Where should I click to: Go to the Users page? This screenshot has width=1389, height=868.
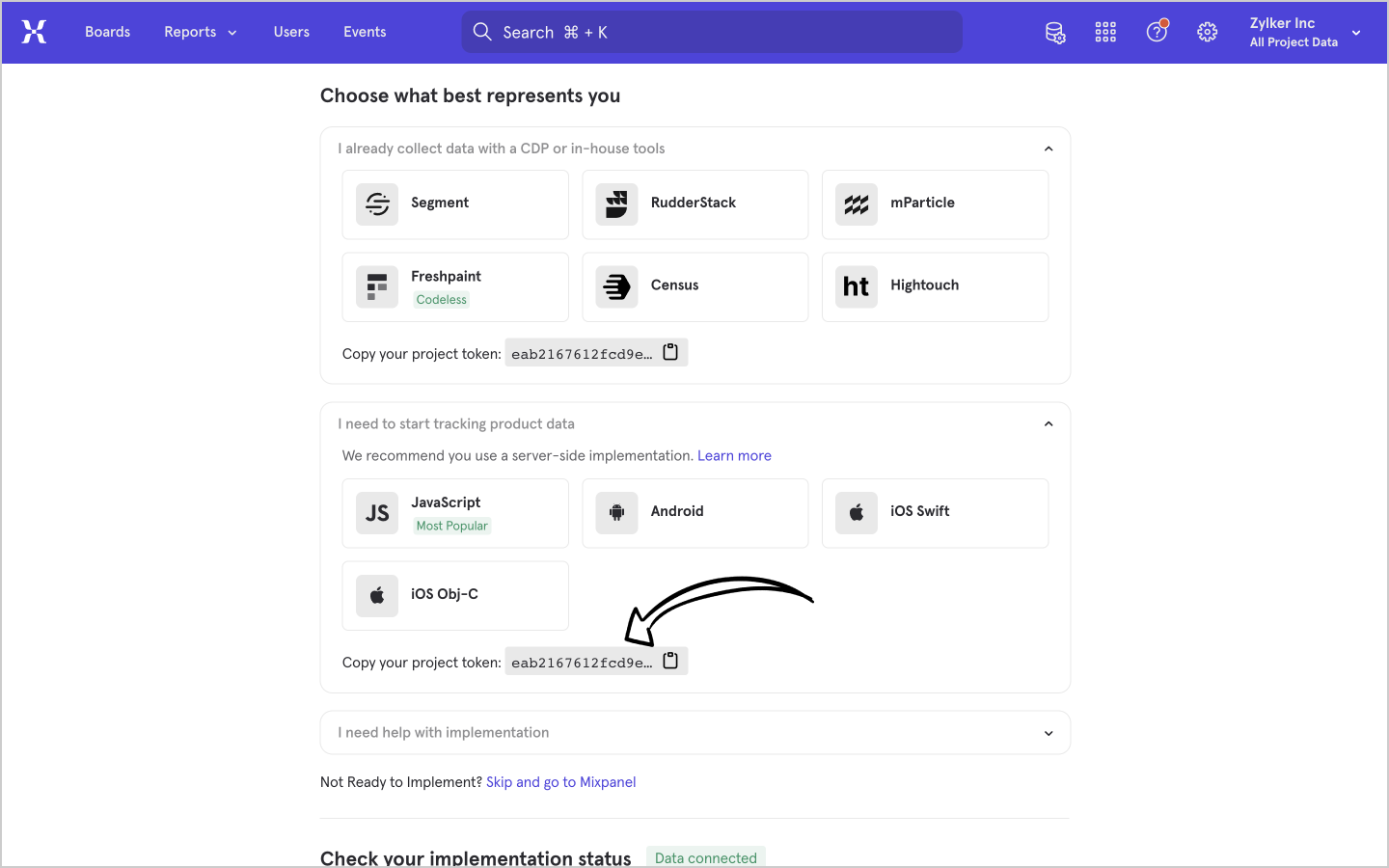pyautogui.click(x=291, y=32)
